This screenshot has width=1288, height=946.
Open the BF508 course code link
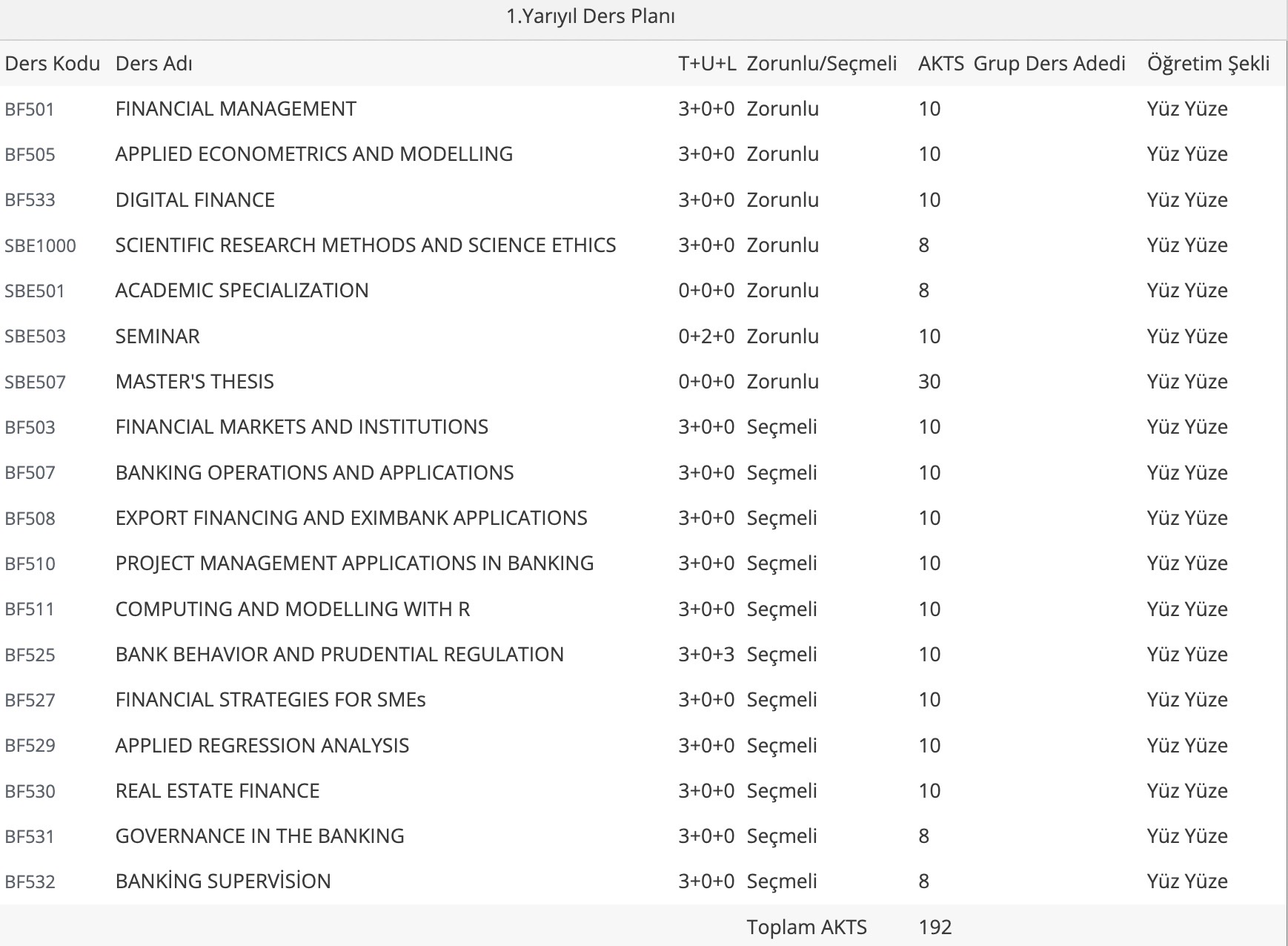click(x=30, y=519)
